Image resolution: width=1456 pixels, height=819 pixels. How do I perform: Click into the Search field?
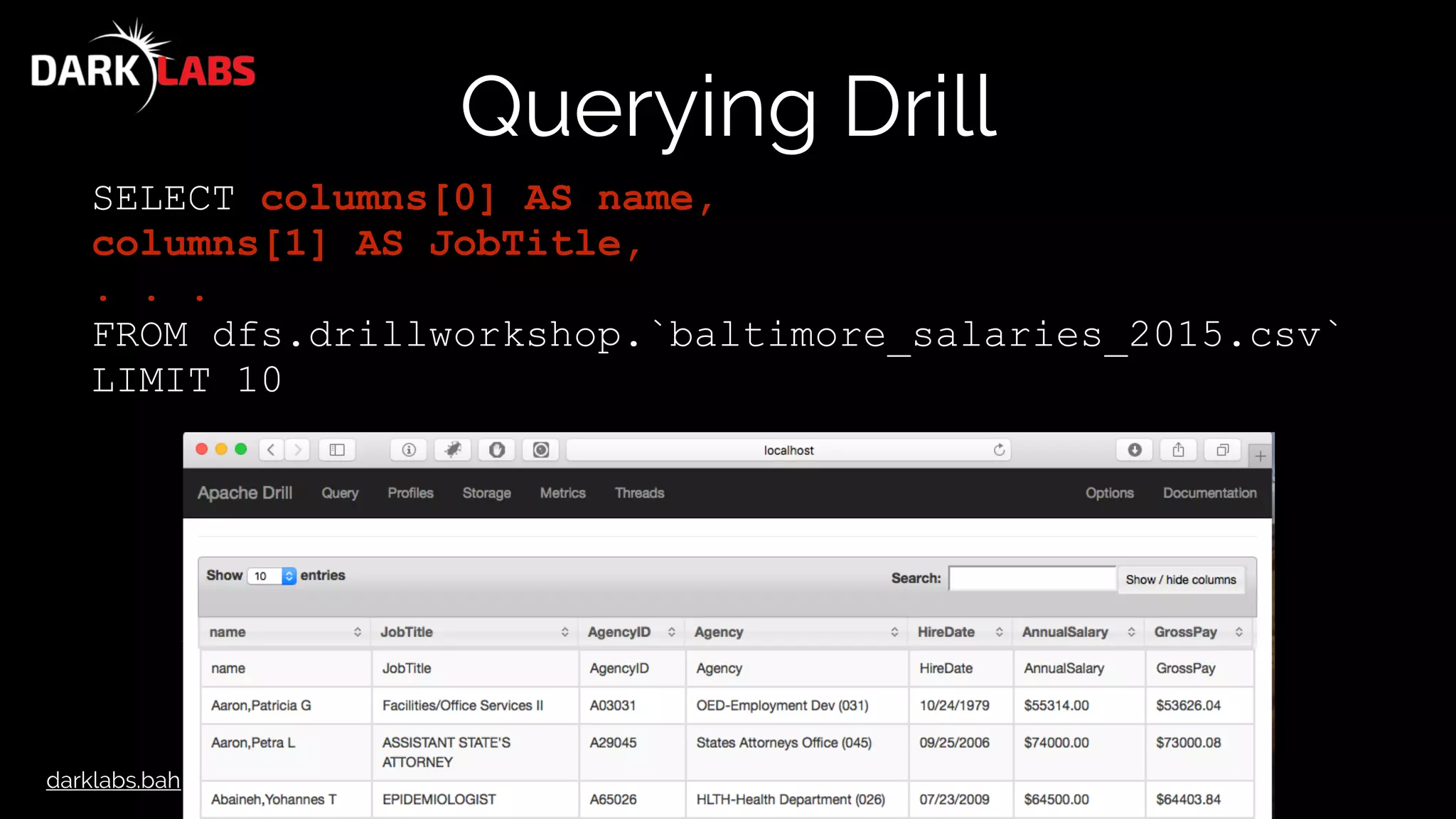point(1032,579)
